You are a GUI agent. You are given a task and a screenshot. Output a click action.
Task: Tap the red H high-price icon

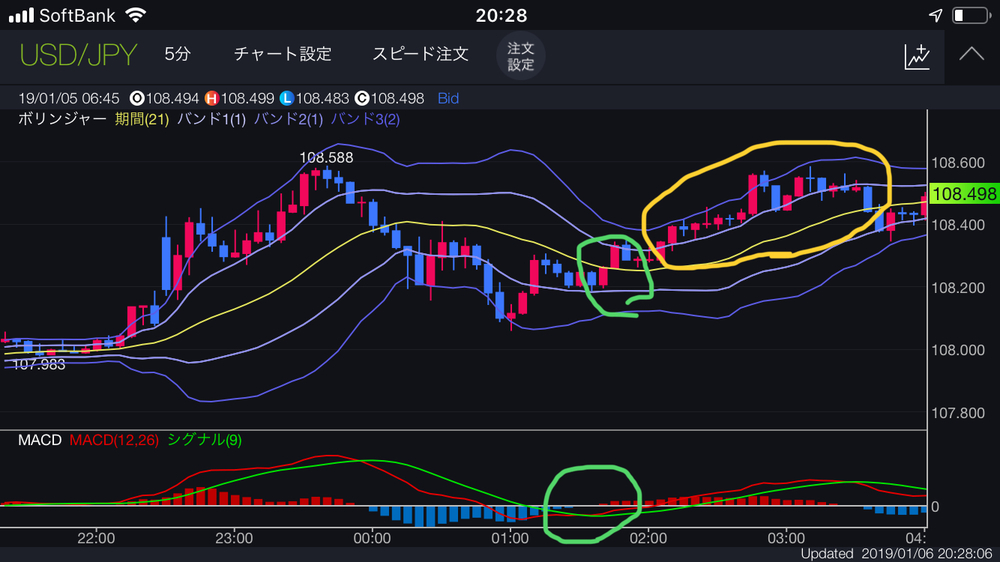click(x=211, y=98)
